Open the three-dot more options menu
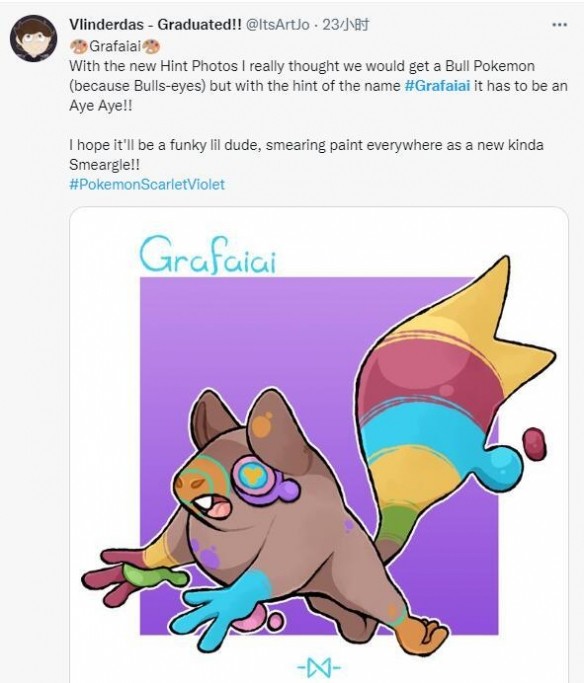Screen dimensions: 584x683 coord(559,25)
